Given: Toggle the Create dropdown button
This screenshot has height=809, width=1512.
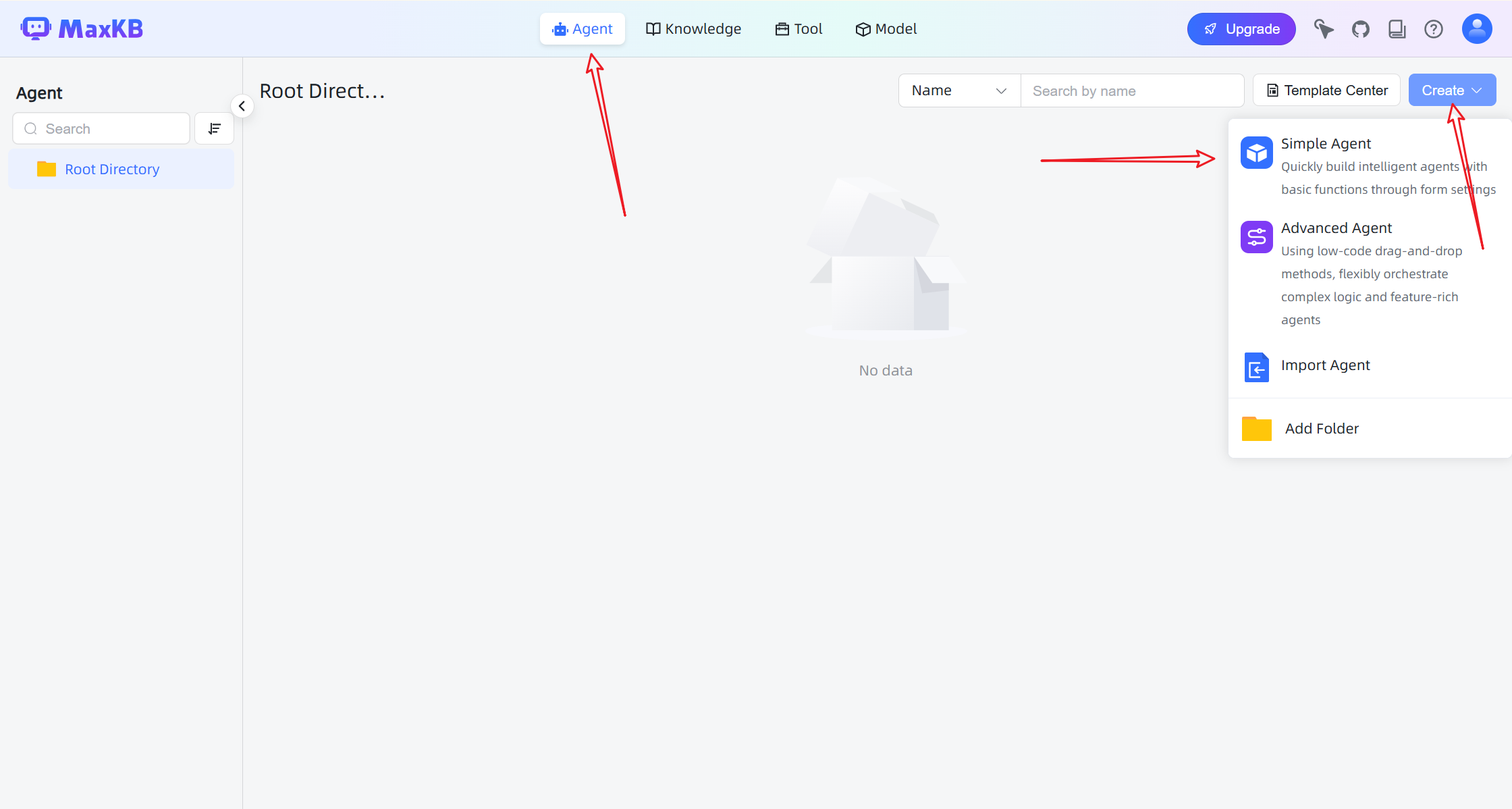Looking at the screenshot, I should [1451, 90].
